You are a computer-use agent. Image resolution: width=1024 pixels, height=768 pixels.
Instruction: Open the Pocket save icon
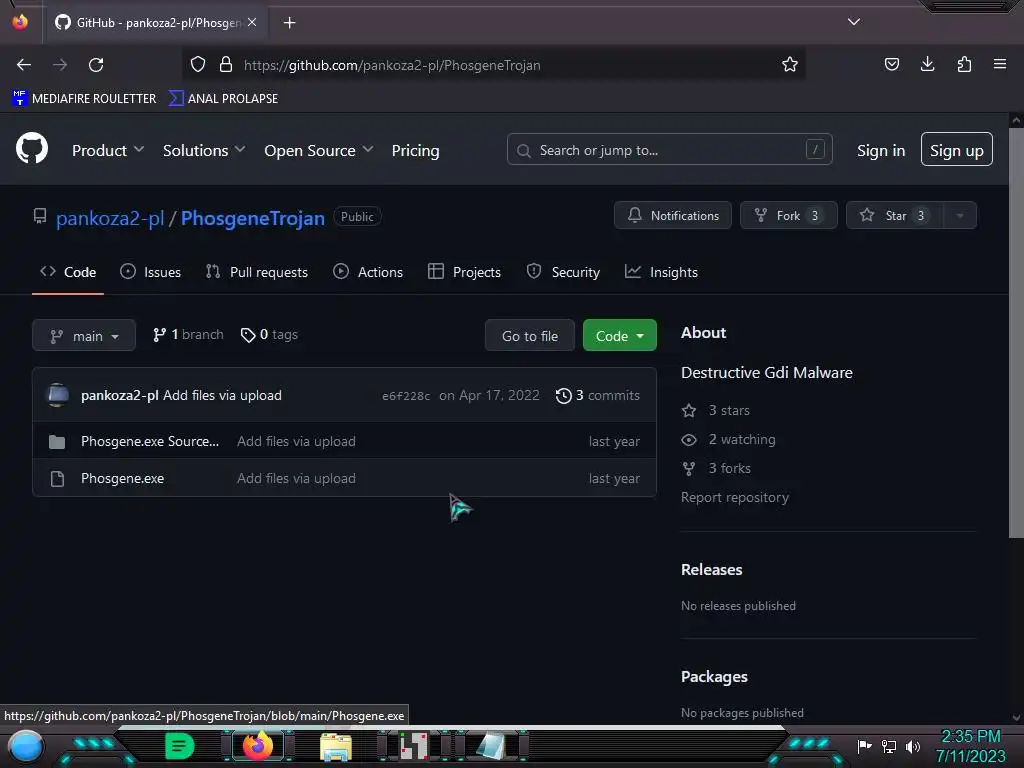click(x=891, y=64)
